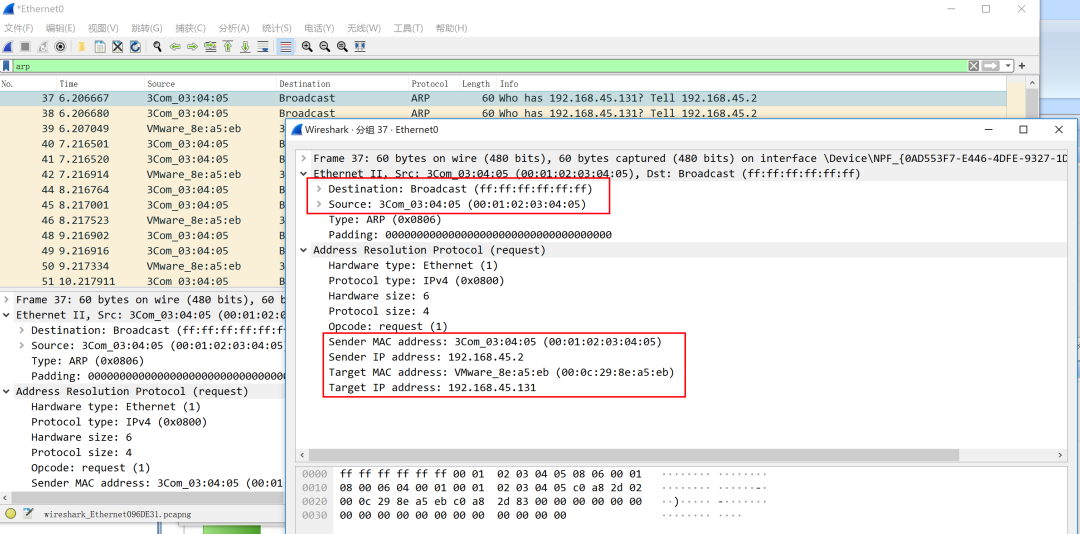1080x534 pixels.
Task: Select packet 51 in the packet list
Action: click(143, 281)
